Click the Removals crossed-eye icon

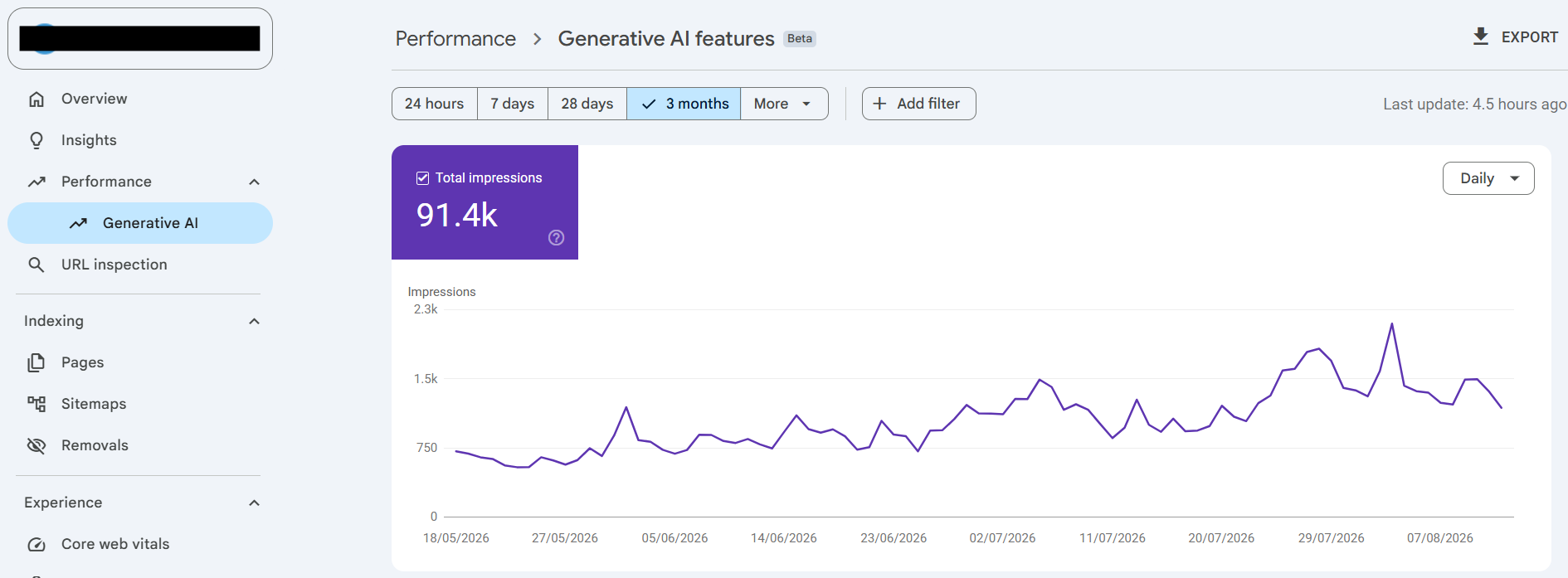point(37,445)
